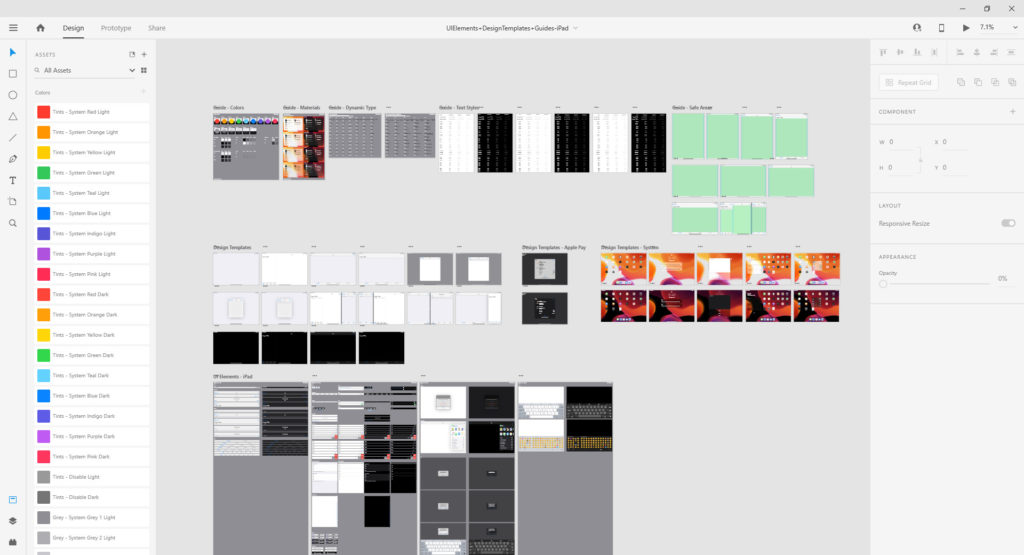Switch assets to grid view
Image resolution: width=1024 pixels, height=555 pixels.
click(x=144, y=71)
